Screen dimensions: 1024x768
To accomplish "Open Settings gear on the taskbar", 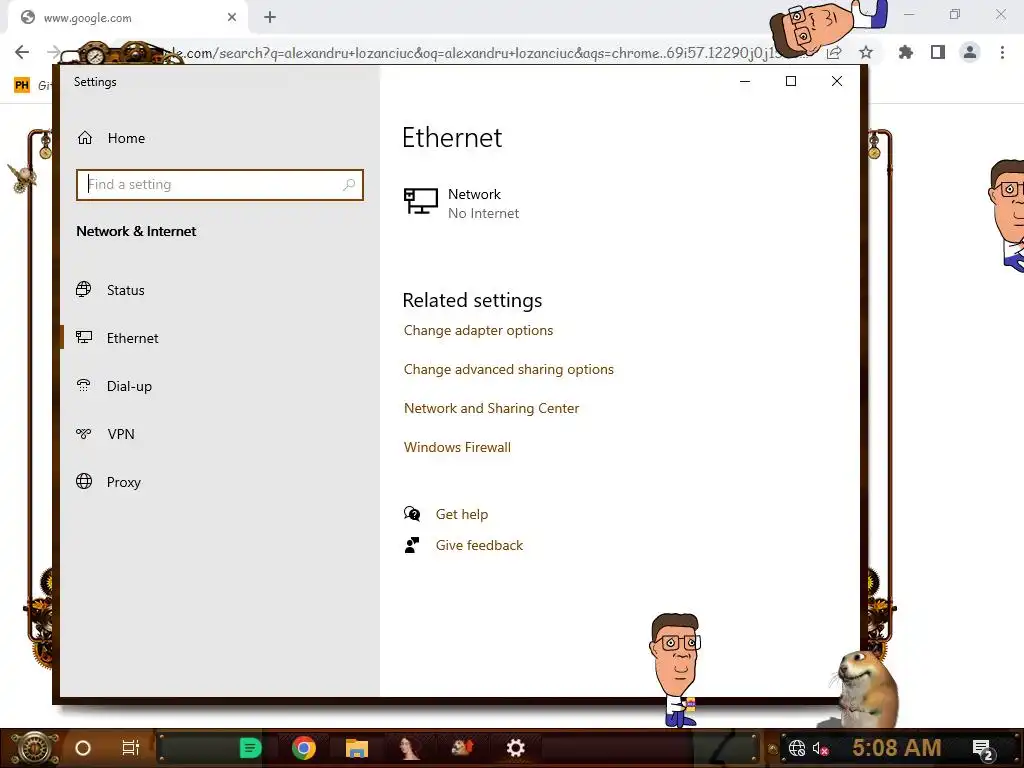I will [516, 748].
